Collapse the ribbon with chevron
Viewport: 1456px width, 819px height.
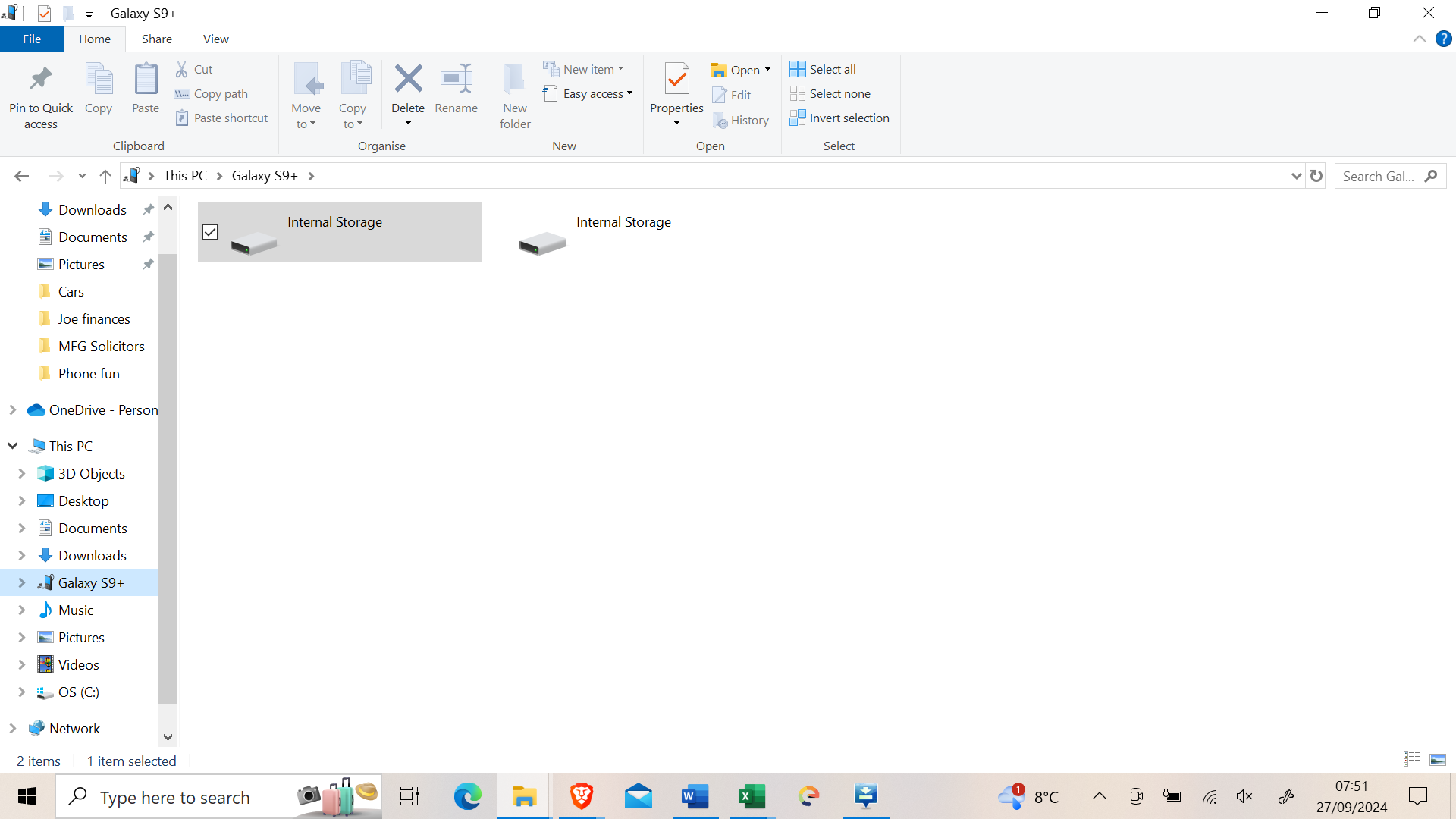[1419, 39]
